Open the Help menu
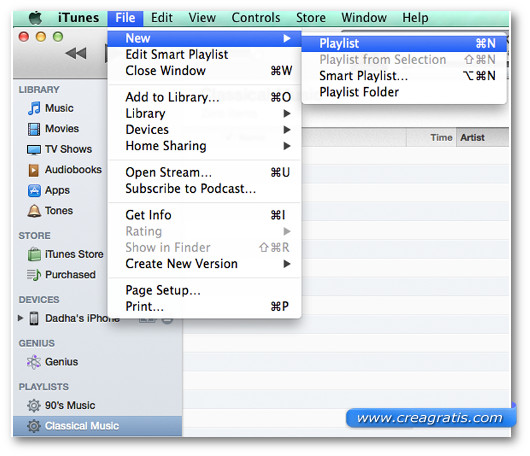 [415, 18]
